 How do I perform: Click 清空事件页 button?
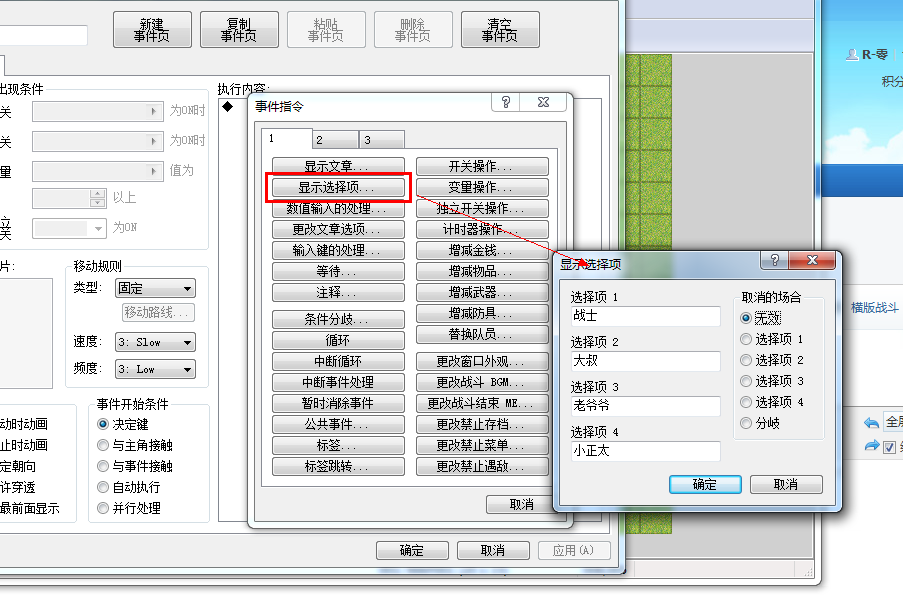[500, 30]
